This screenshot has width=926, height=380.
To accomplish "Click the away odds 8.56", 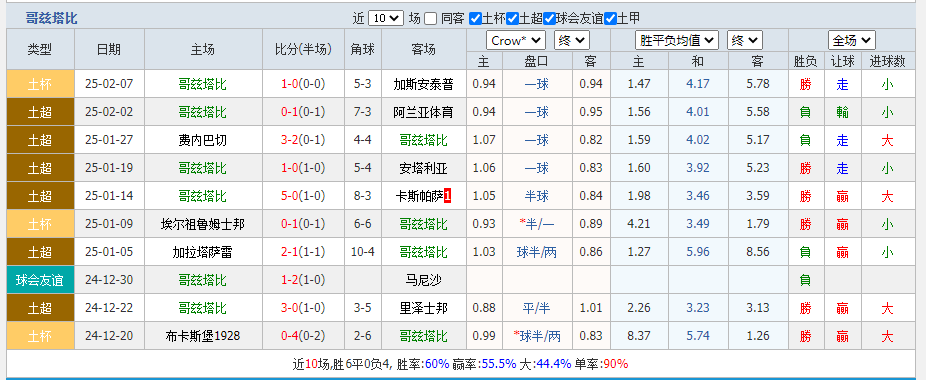I will (x=758, y=252).
